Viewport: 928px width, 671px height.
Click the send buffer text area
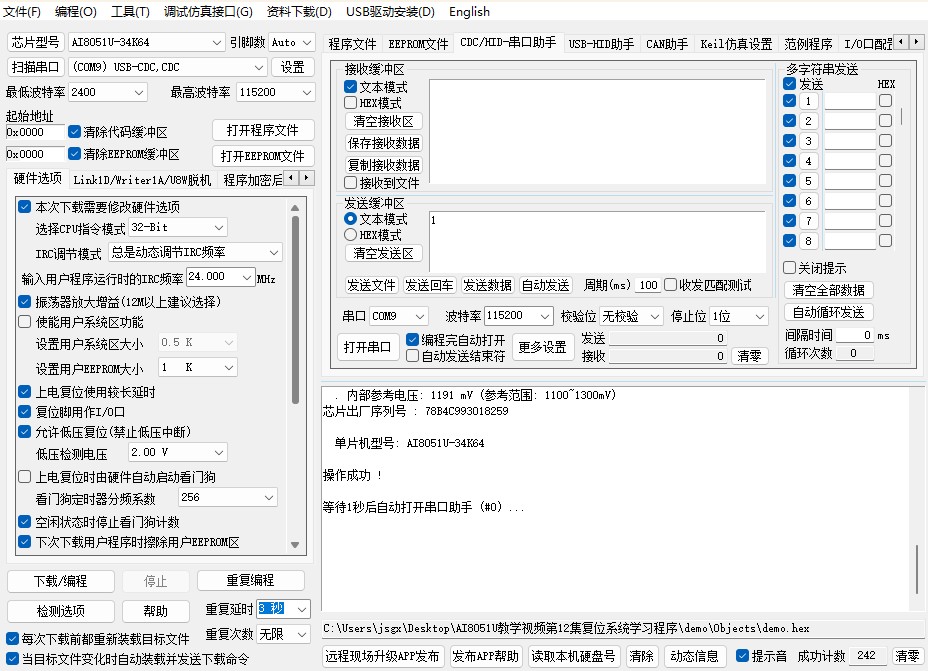(x=597, y=242)
